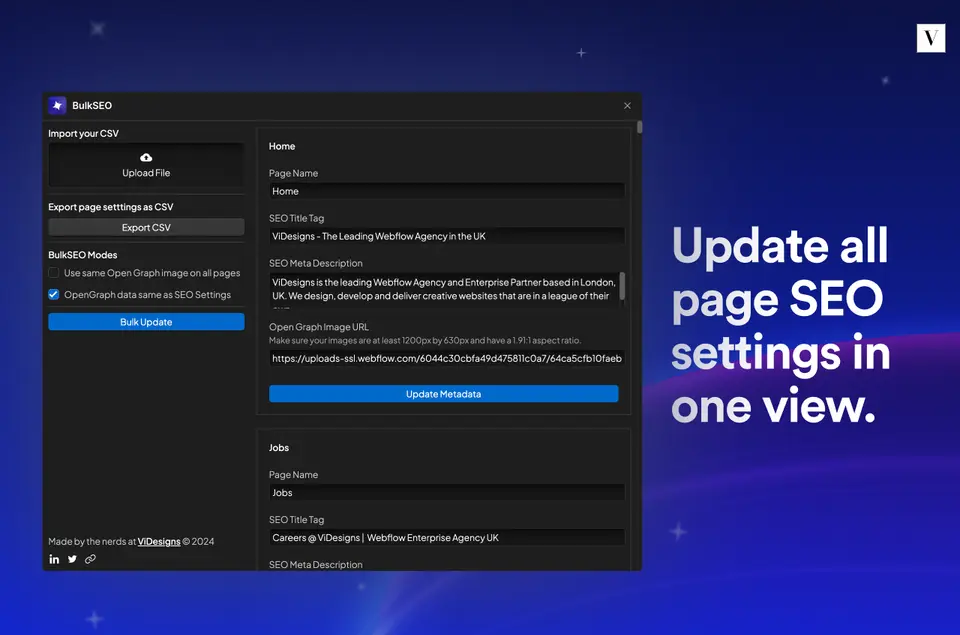Viewport: 960px width, 635px height.
Task: Click the Home SEO Title Tag field
Action: (446, 236)
